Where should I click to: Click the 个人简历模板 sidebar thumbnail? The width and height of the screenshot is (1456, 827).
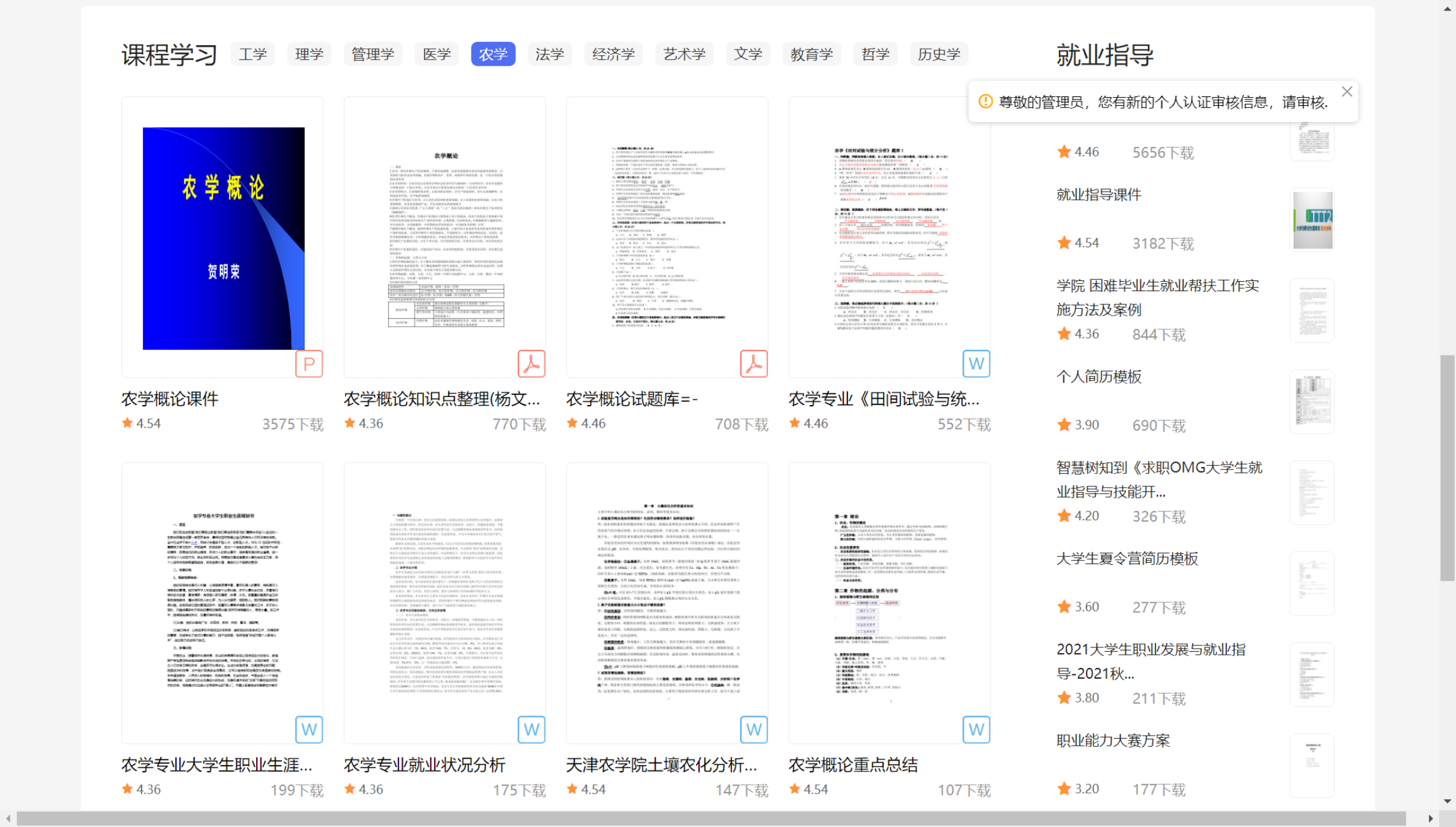1312,402
